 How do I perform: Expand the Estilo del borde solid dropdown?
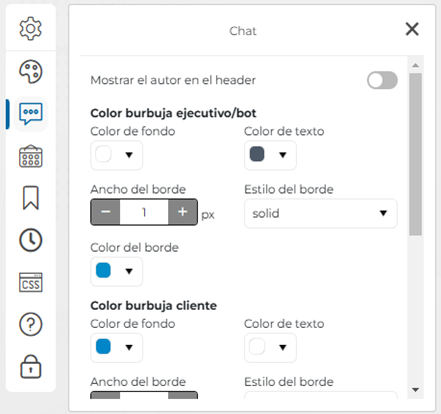click(321, 213)
